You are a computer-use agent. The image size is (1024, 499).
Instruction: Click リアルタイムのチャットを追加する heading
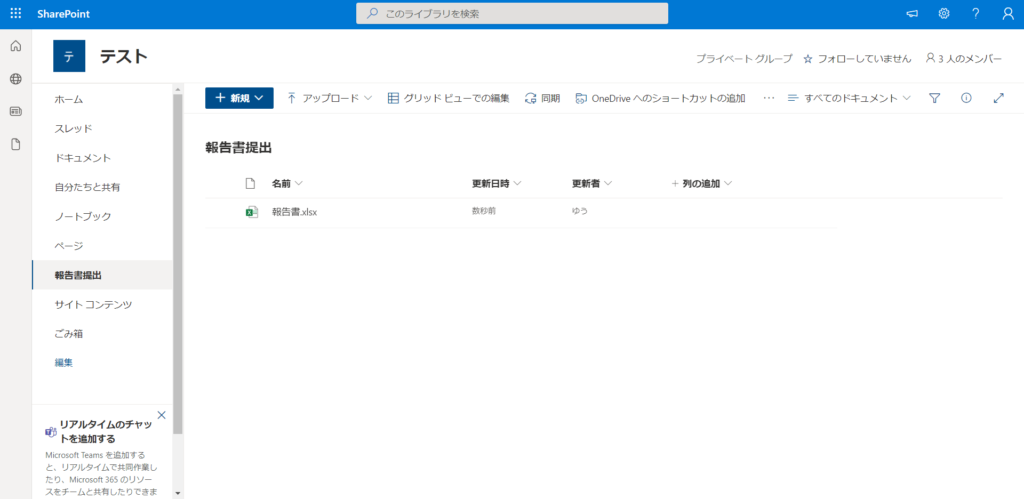[x=106, y=432]
